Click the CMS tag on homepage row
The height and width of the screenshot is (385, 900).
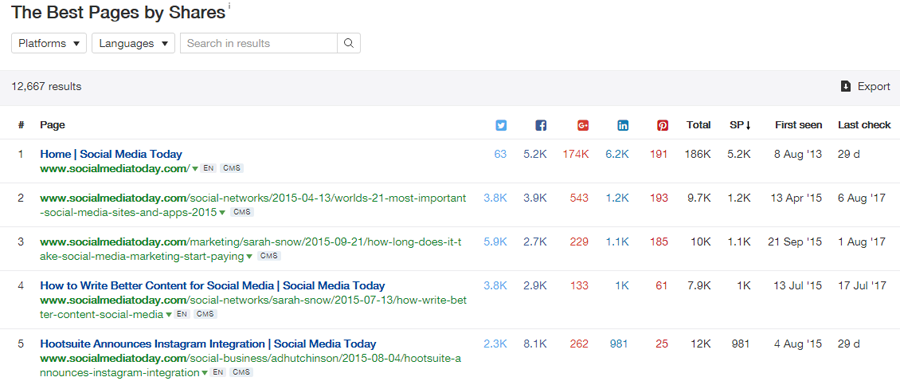point(232,169)
